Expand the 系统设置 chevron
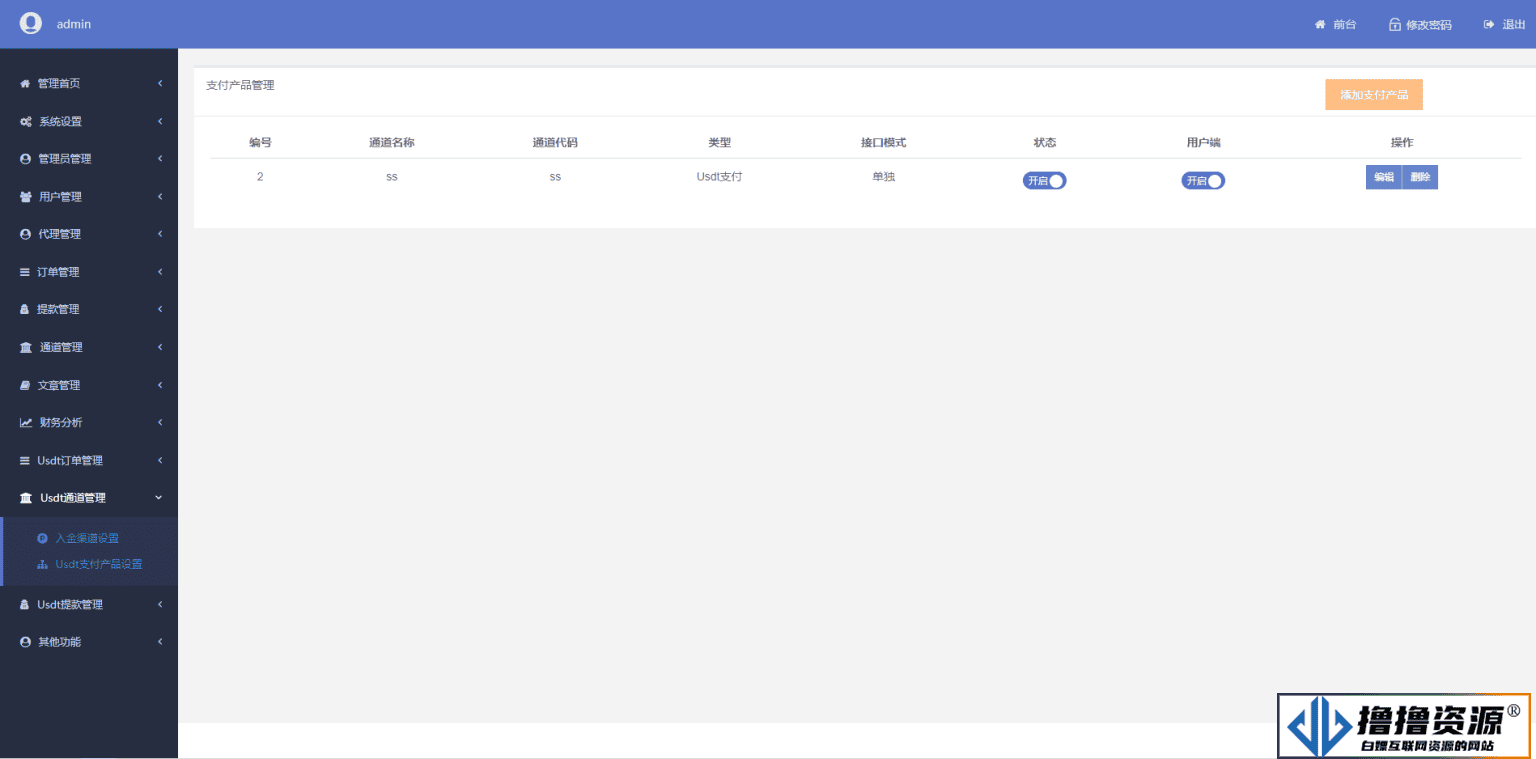The height and width of the screenshot is (759, 1536). pyautogui.click(x=160, y=122)
